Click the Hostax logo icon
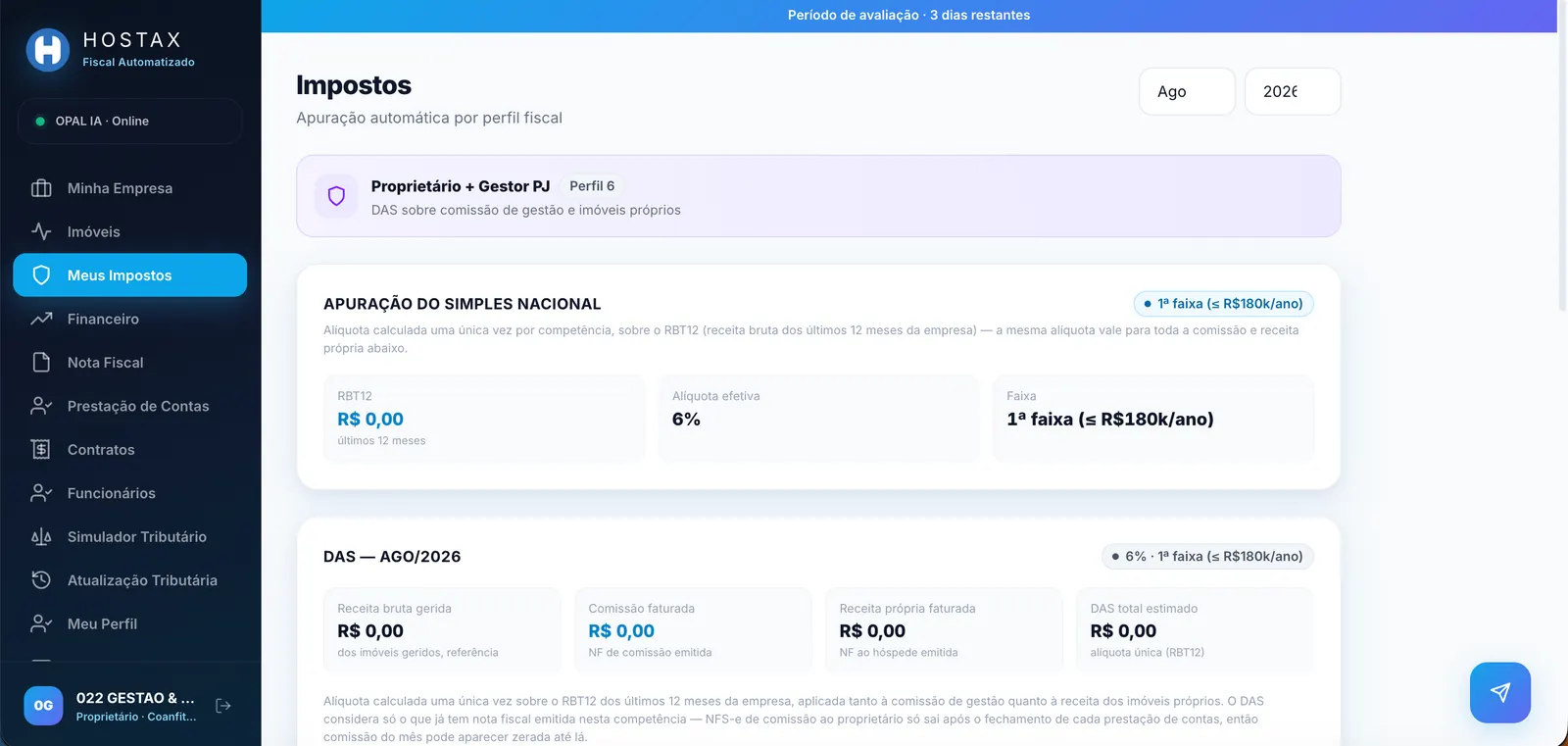This screenshot has height=746, width=1568. [x=48, y=49]
